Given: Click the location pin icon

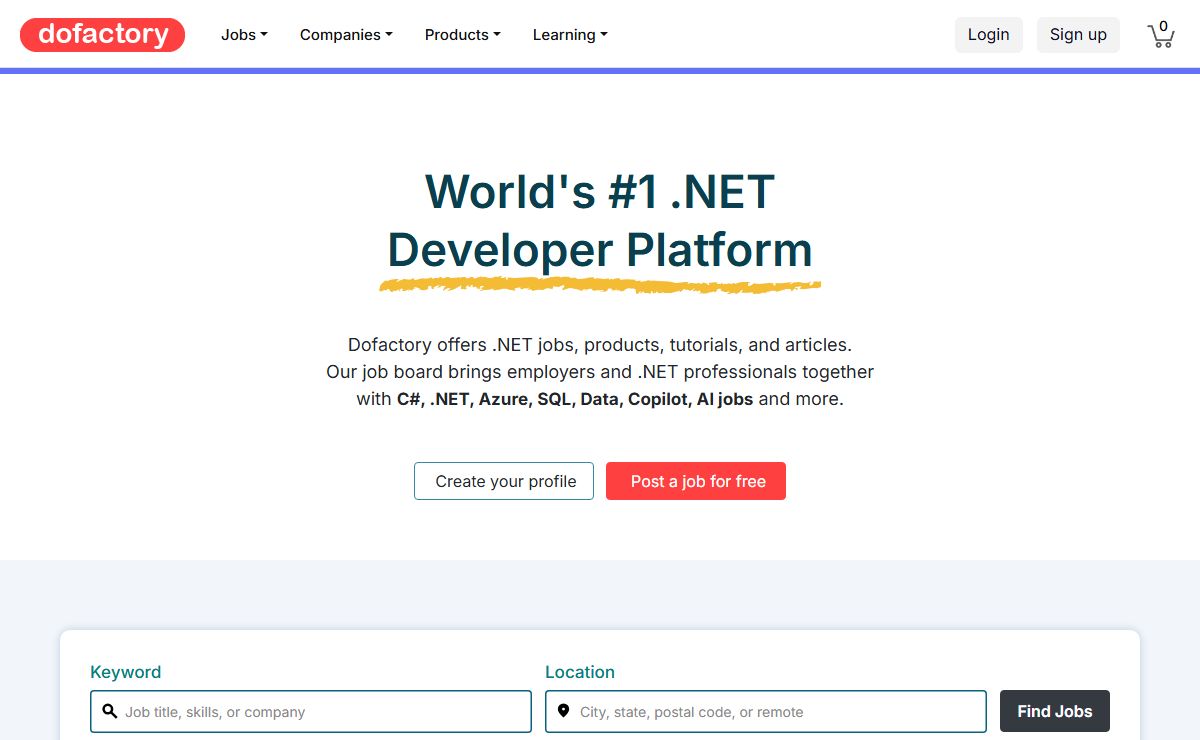Looking at the screenshot, I should tap(563, 711).
